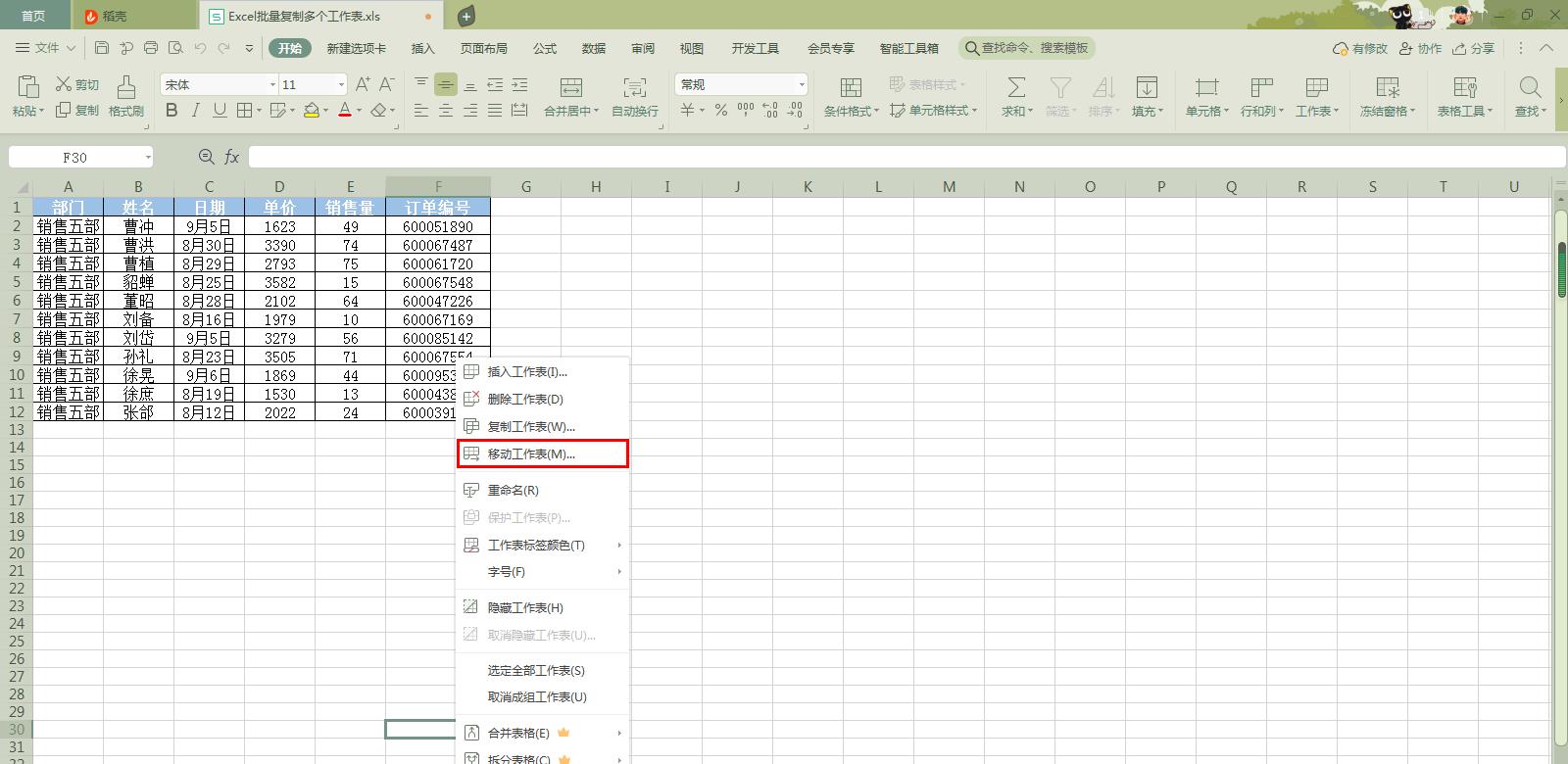Open the borders dropdown arrow

260,111
